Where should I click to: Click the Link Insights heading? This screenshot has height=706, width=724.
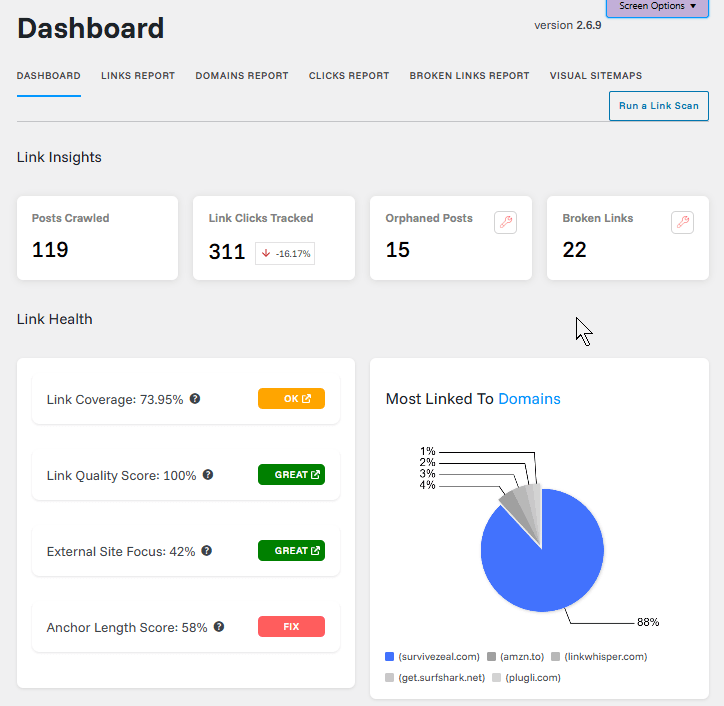coord(59,157)
